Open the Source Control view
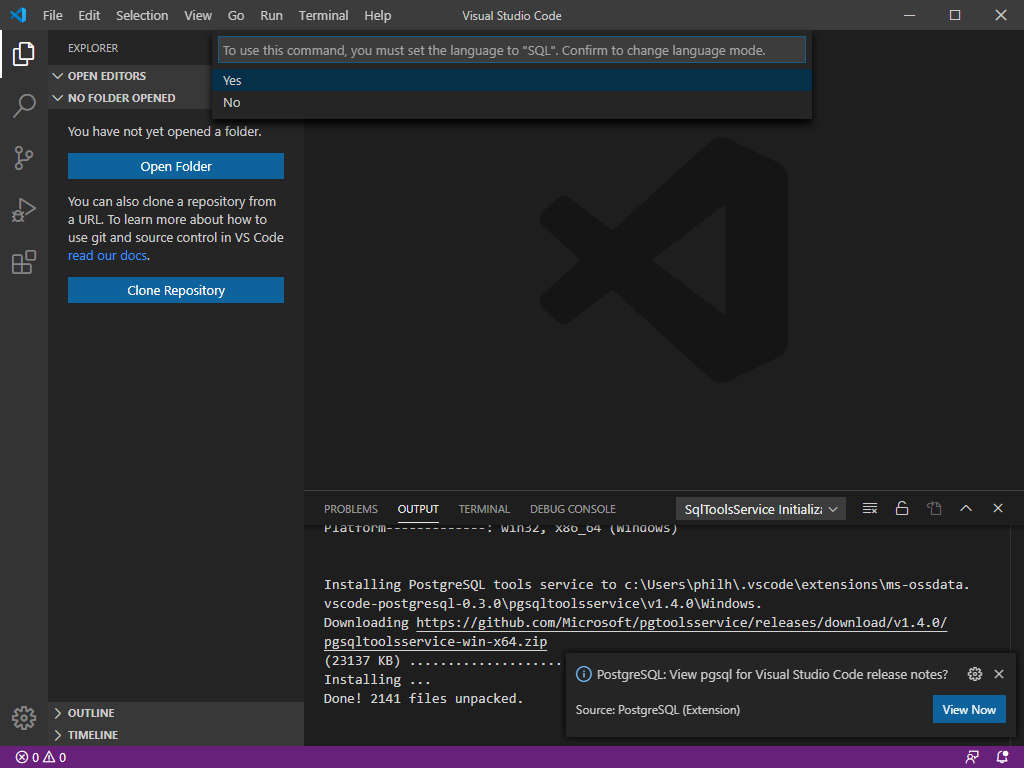This screenshot has width=1024, height=768. [24, 158]
